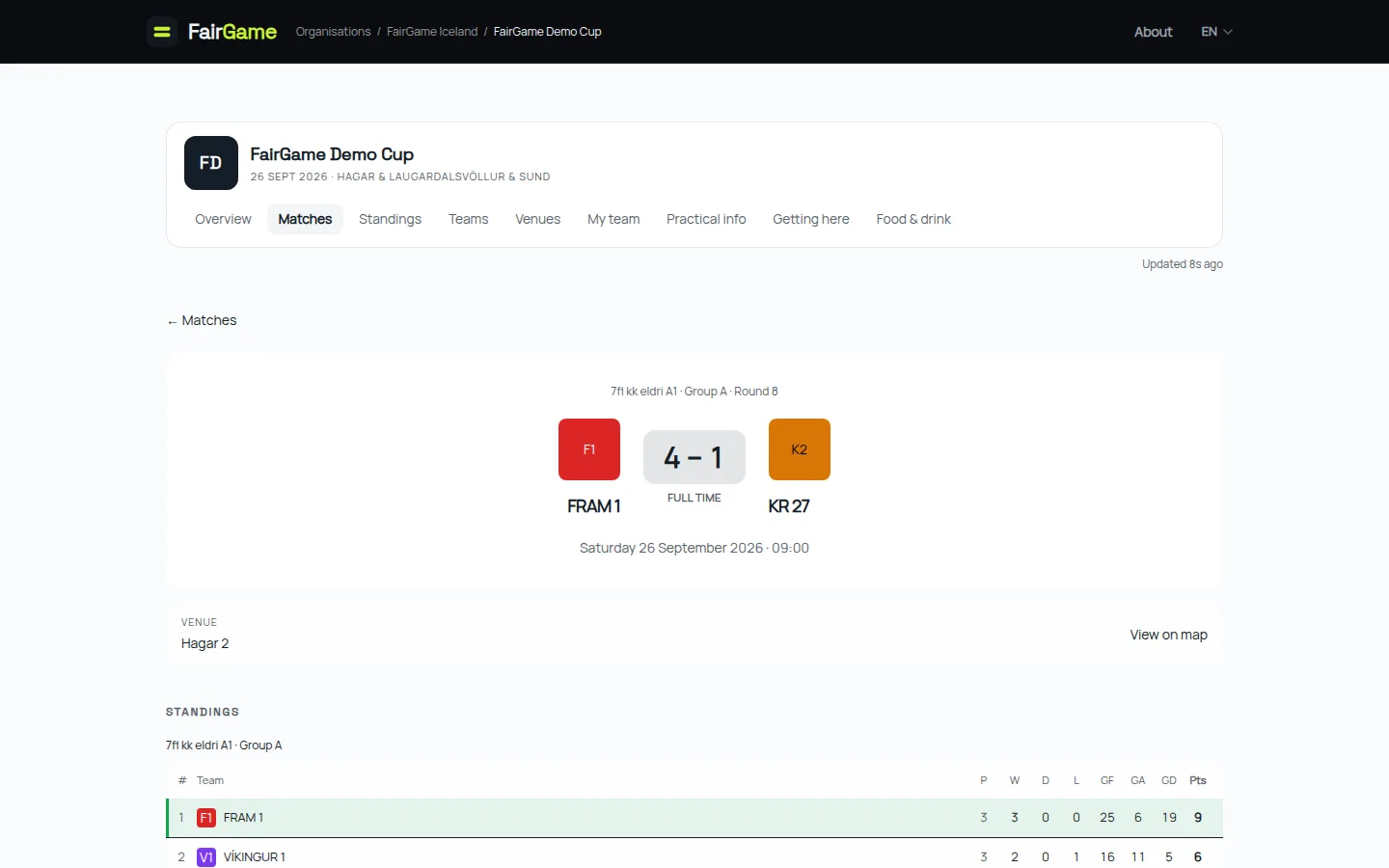Select the Teams tab

point(469,219)
